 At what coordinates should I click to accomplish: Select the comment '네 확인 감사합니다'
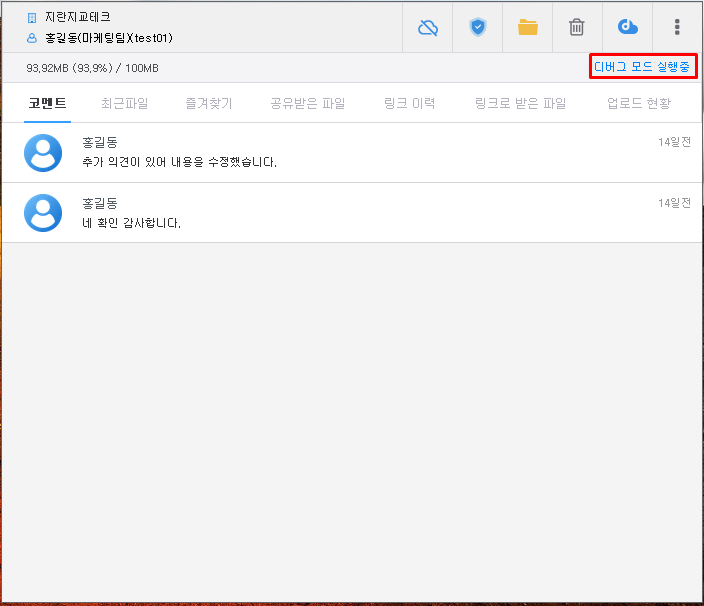[132, 222]
